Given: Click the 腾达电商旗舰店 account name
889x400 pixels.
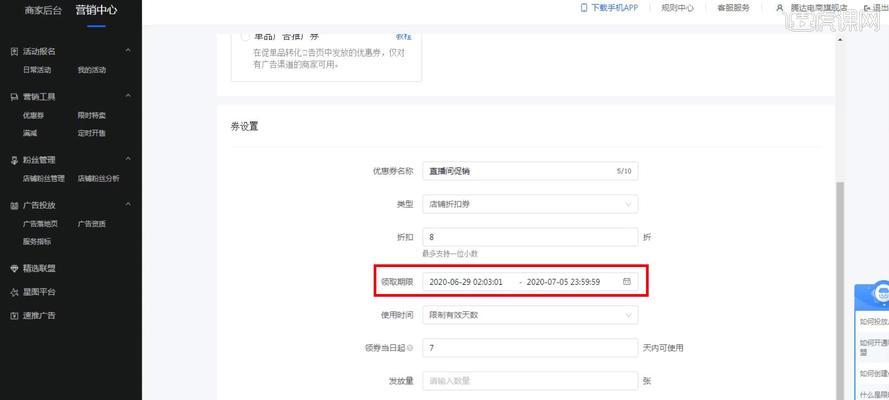Looking at the screenshot, I should (x=819, y=8).
